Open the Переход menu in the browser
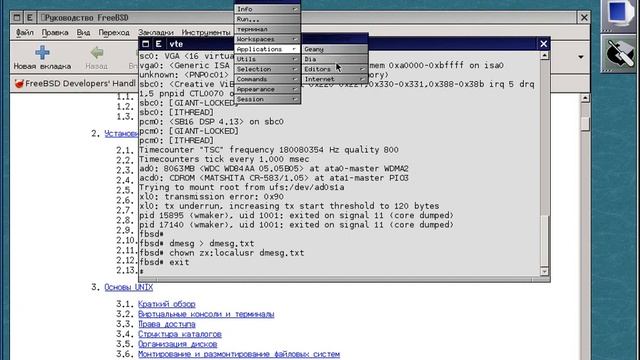 [114, 32]
